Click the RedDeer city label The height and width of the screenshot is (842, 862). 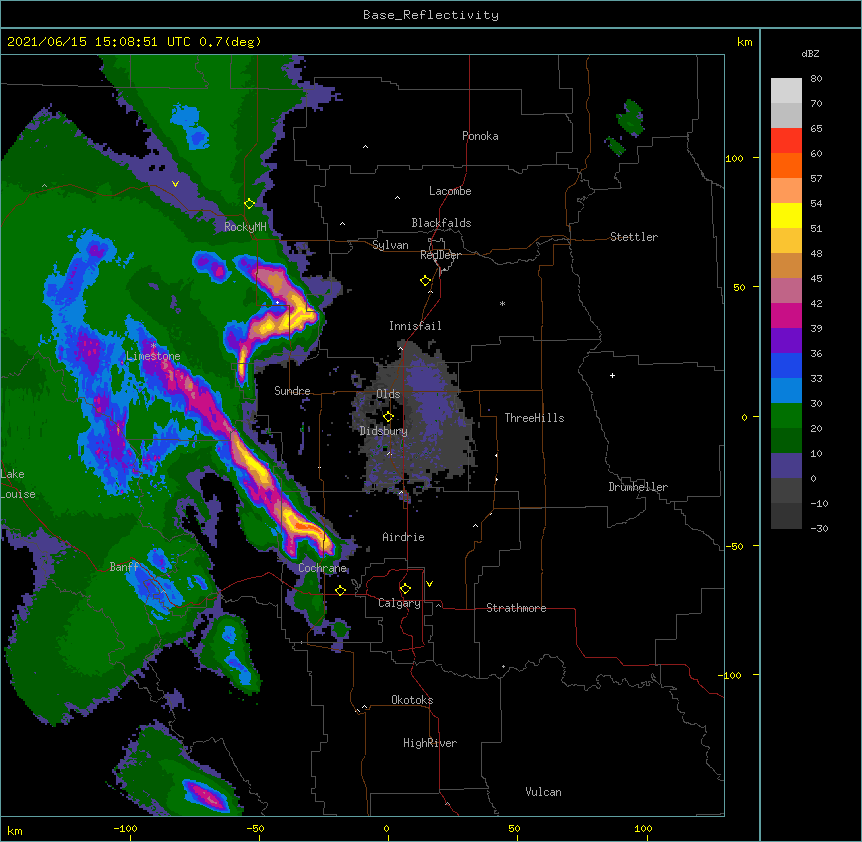click(440, 255)
